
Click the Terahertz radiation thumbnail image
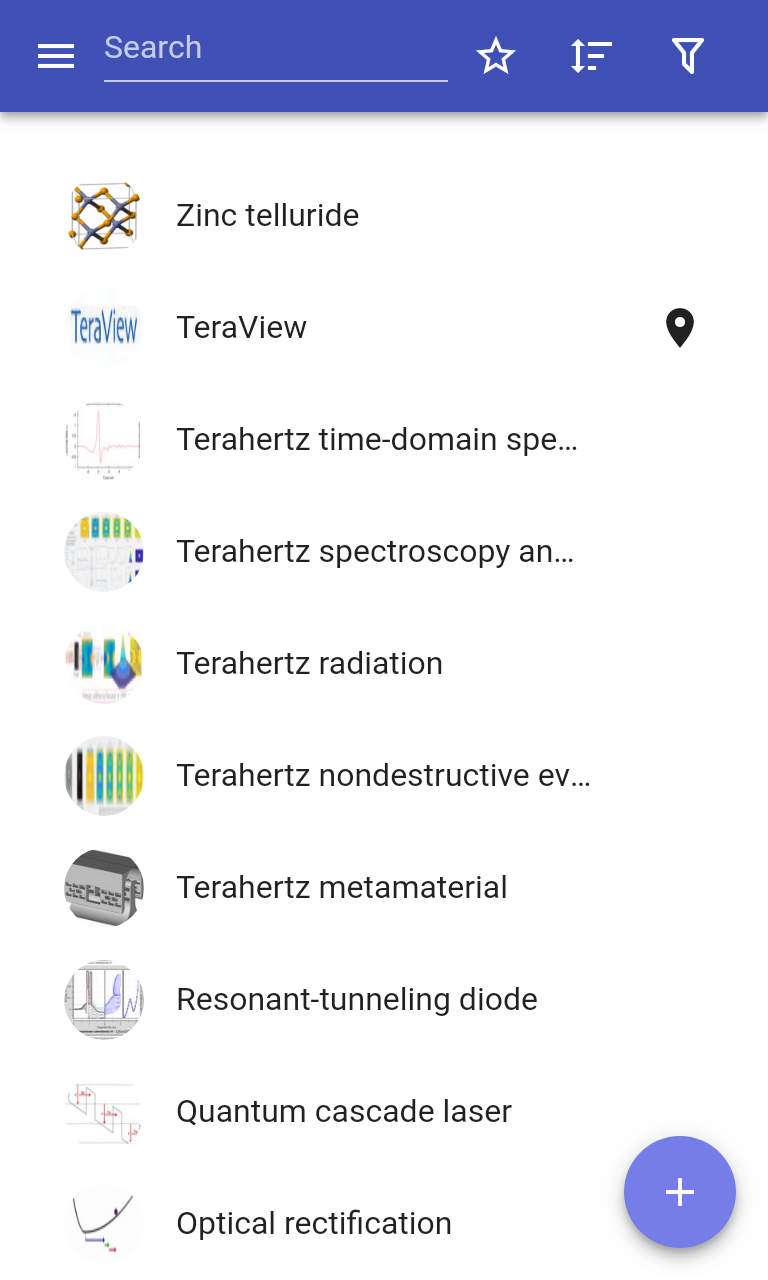click(104, 664)
